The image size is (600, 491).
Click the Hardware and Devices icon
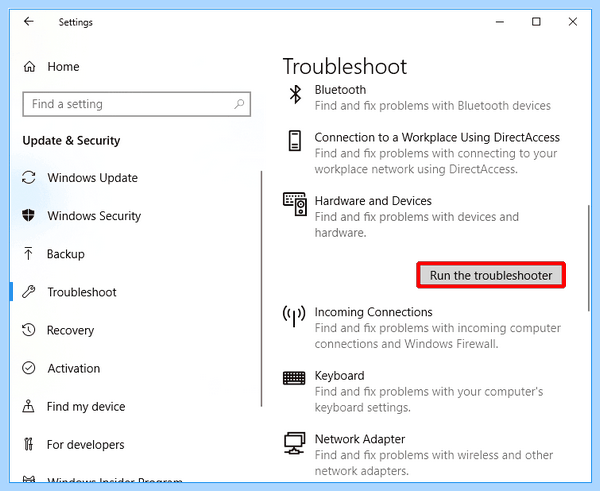(x=295, y=204)
